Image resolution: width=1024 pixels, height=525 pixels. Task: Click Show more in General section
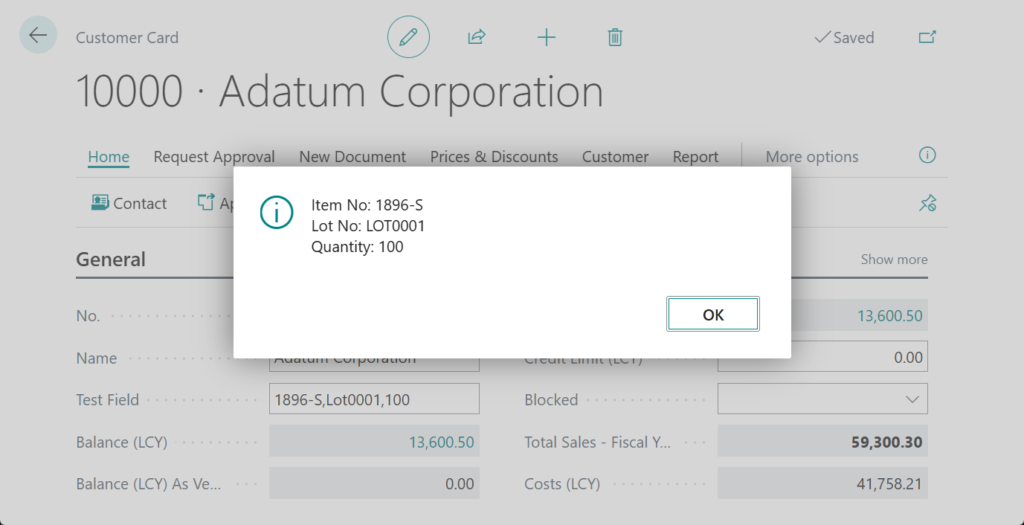tap(894, 259)
